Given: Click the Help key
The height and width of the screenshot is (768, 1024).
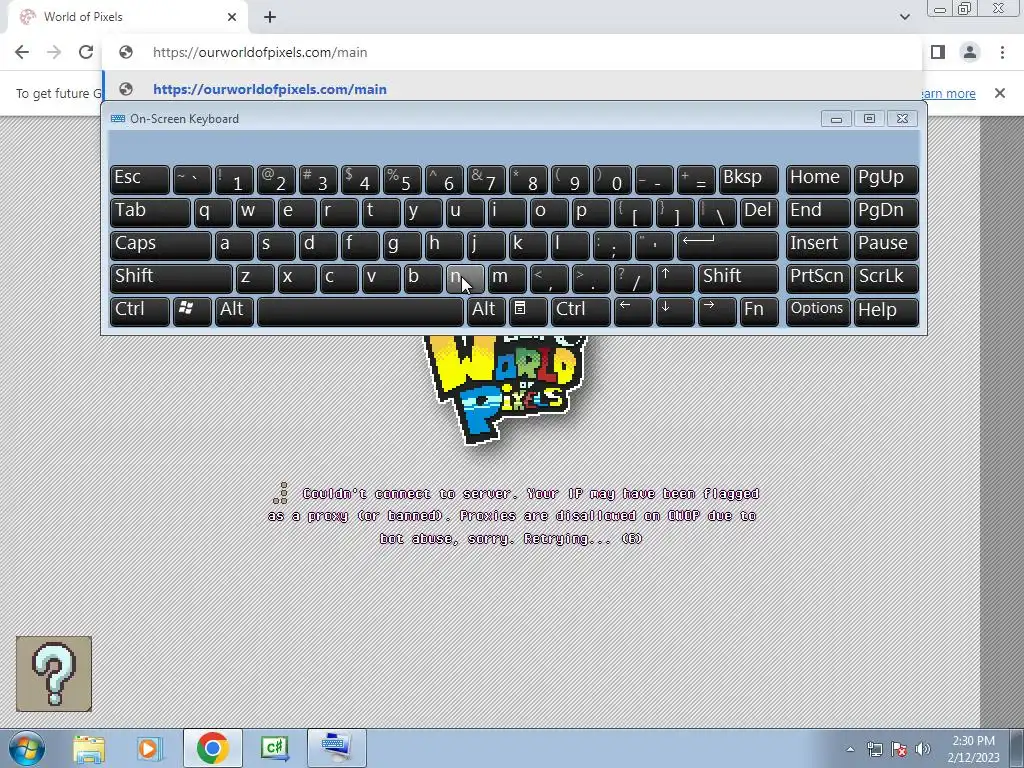Looking at the screenshot, I should [x=886, y=312].
